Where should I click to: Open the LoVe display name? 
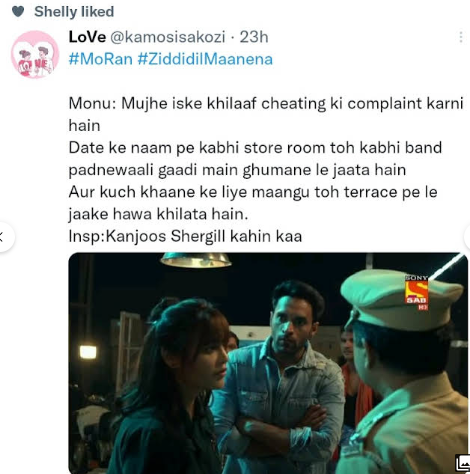click(x=87, y=37)
